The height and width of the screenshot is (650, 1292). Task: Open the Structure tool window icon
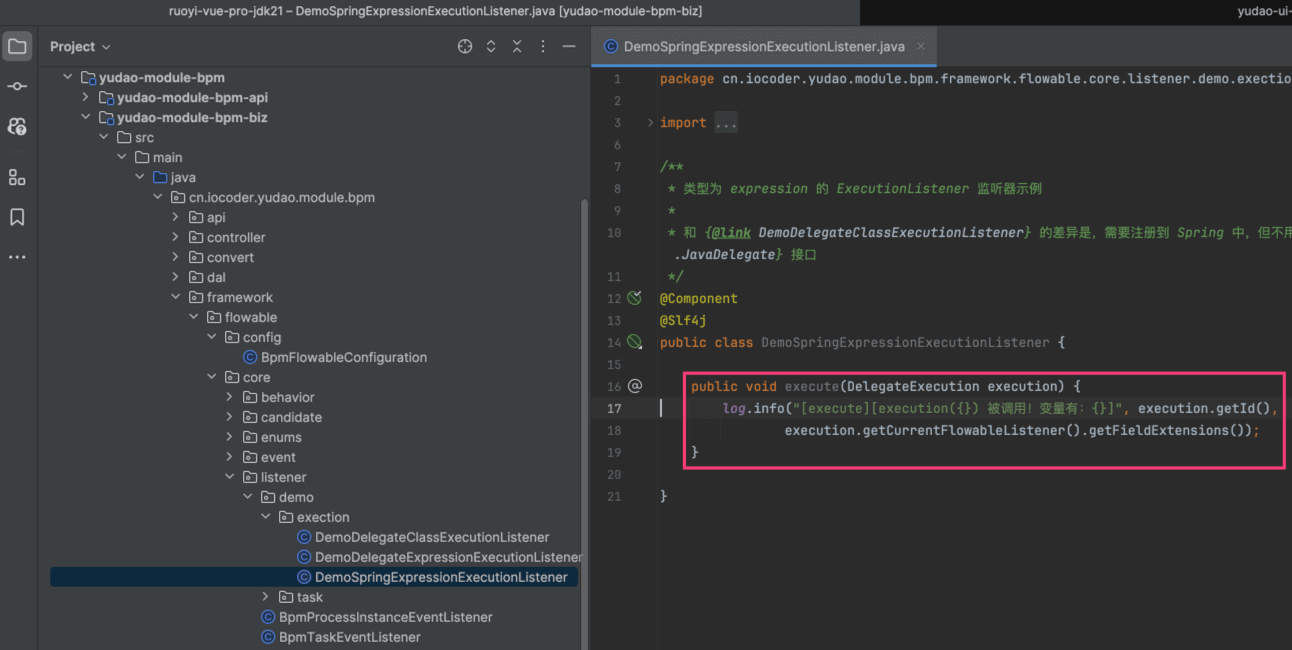coord(17,177)
